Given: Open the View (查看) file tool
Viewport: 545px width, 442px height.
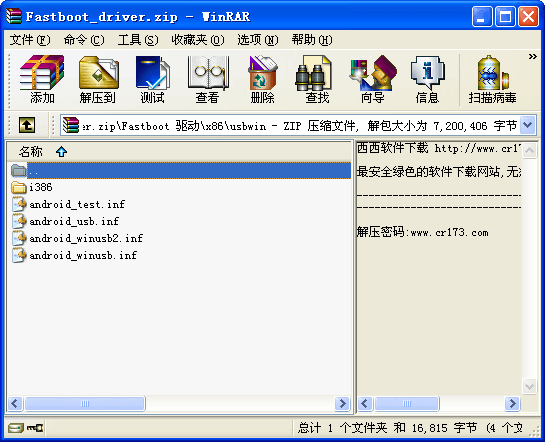Looking at the screenshot, I should point(208,79).
